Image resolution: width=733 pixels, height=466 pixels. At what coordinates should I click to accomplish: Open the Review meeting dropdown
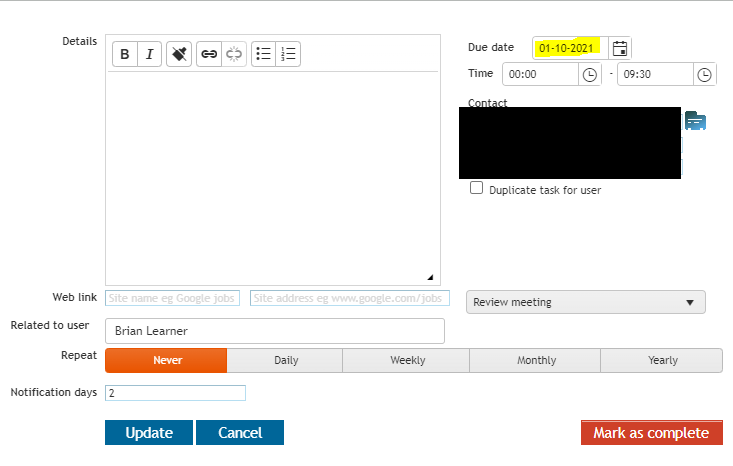(586, 302)
